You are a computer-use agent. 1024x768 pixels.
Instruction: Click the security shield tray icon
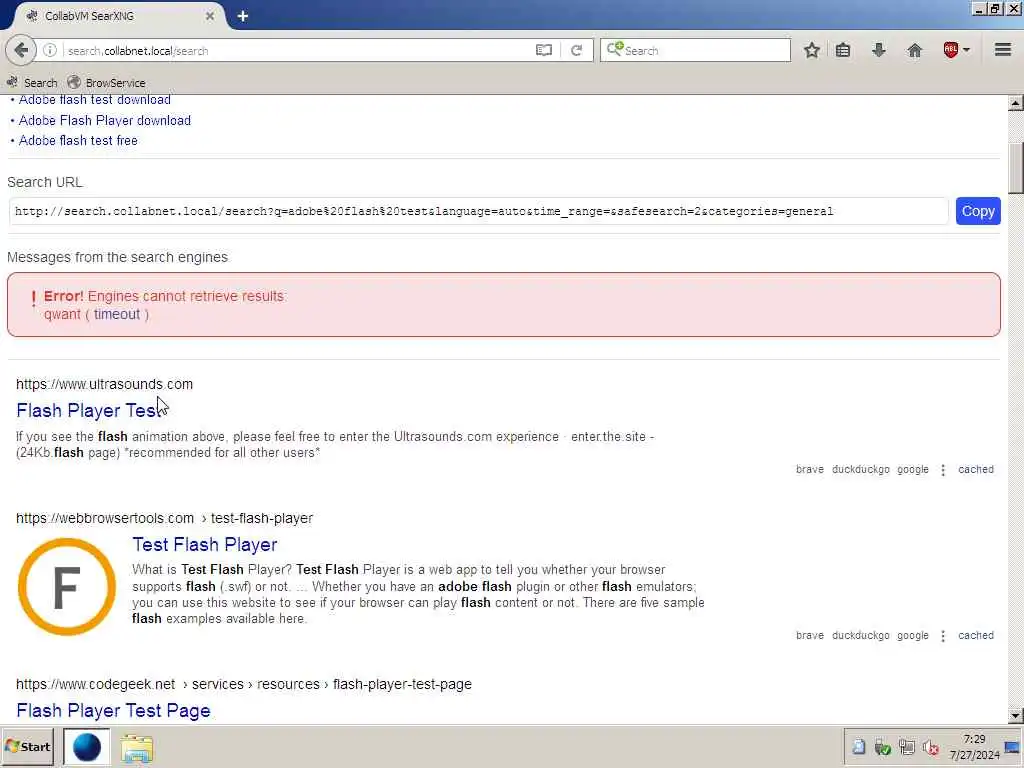coord(882,747)
